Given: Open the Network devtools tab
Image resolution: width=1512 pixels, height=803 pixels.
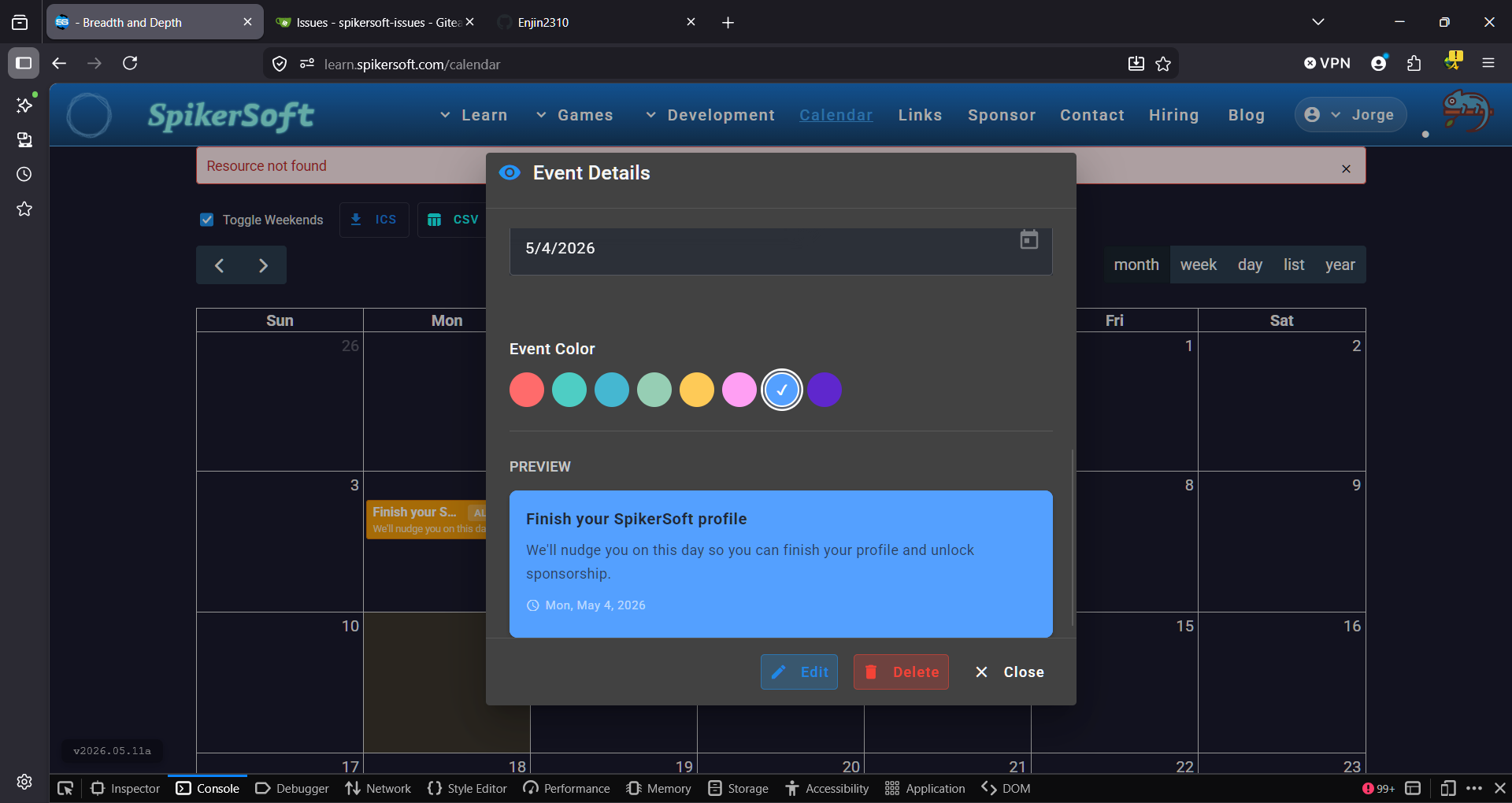Looking at the screenshot, I should coord(378,788).
